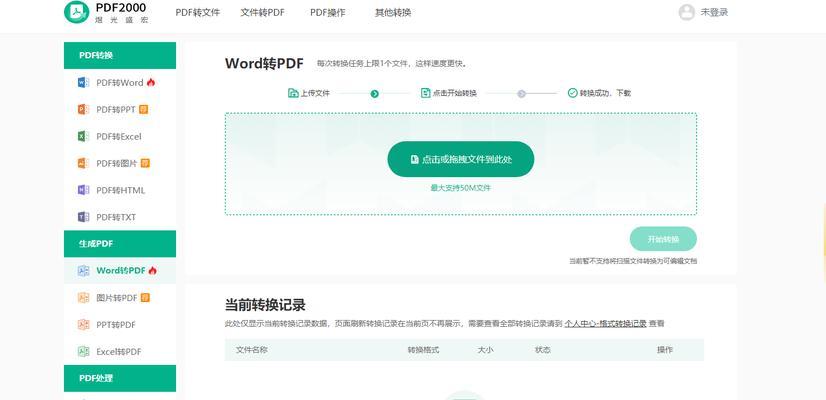This screenshot has height=400, width=826.
Task: Click the 操作 column header
Action: tap(665, 349)
